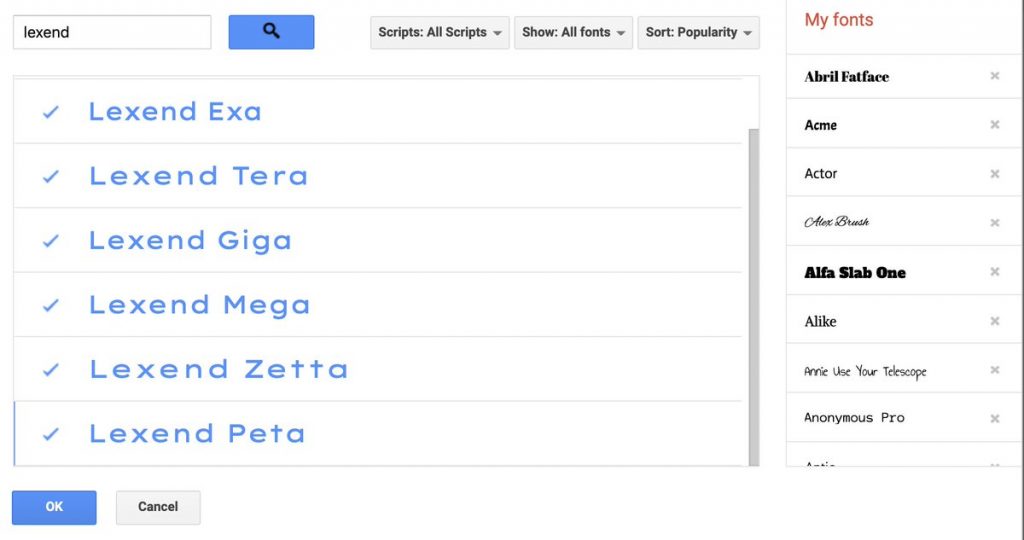
Task: Select Lexend Mega font entry
Action: 377,305
